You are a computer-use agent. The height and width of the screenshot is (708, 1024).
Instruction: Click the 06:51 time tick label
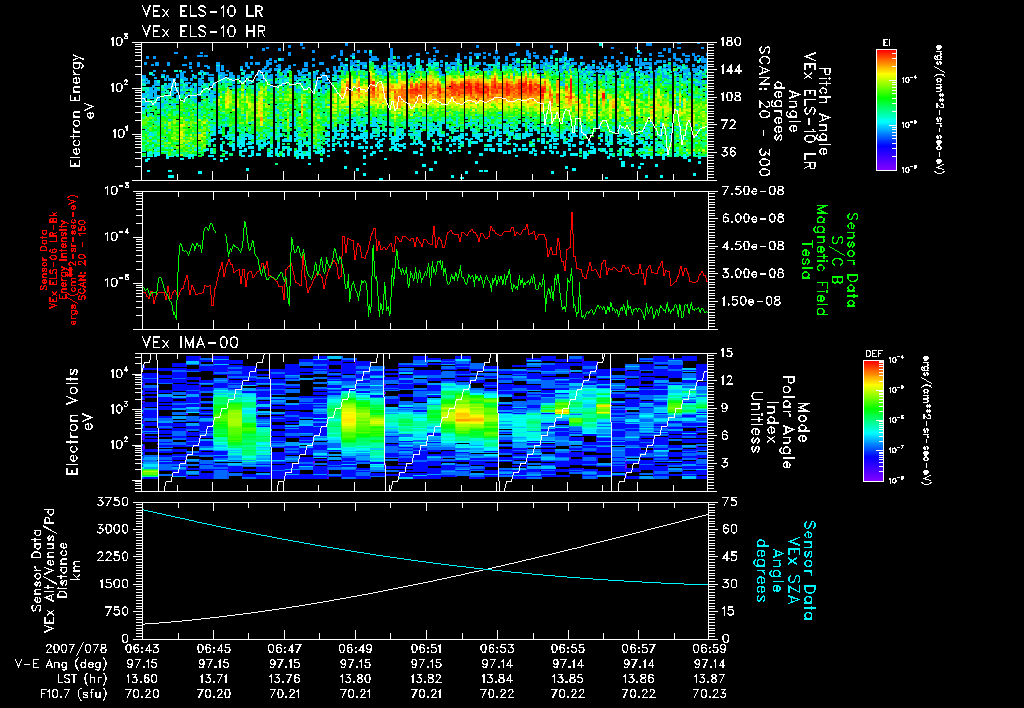click(x=426, y=649)
